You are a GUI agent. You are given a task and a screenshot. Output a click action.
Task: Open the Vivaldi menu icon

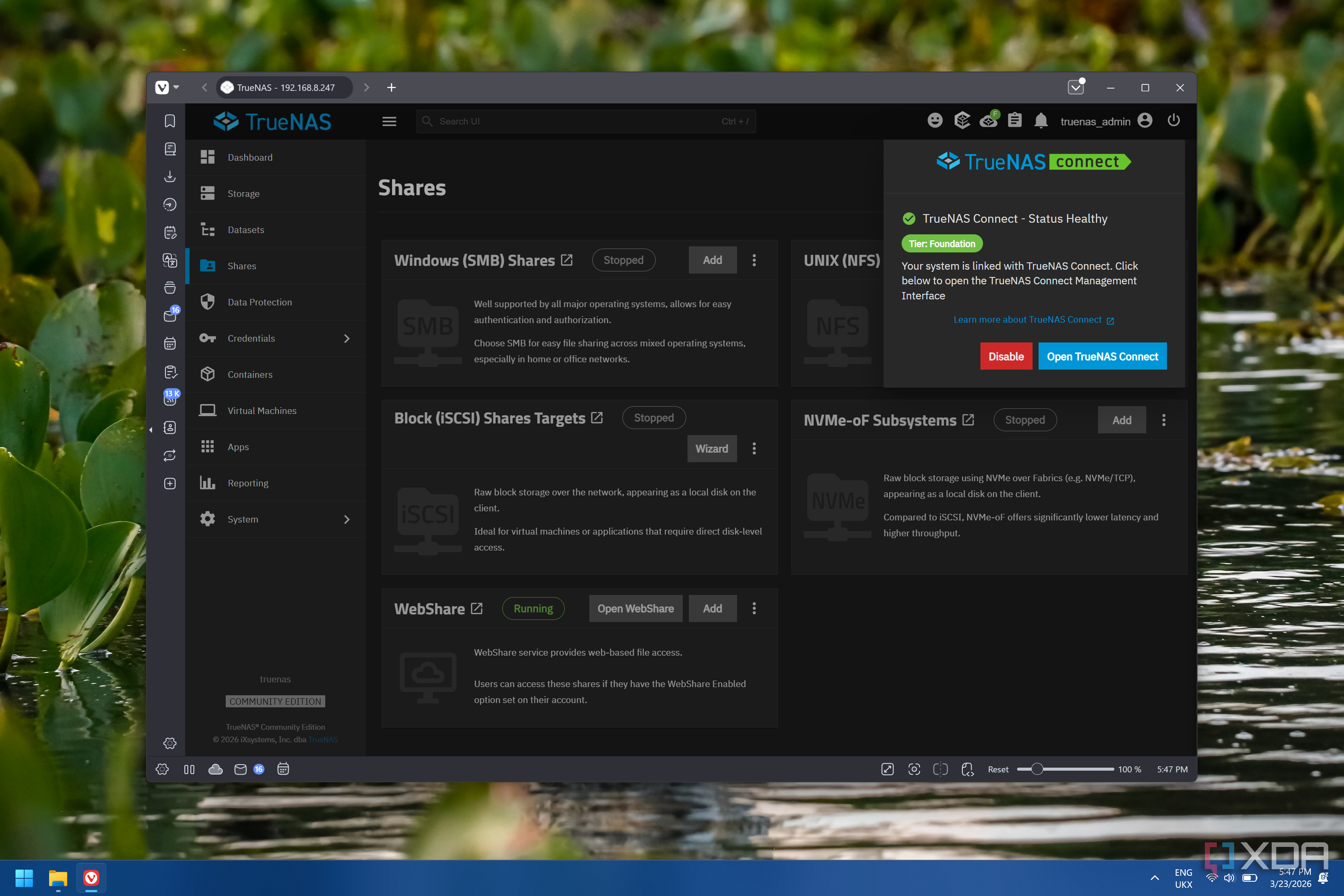(x=162, y=87)
